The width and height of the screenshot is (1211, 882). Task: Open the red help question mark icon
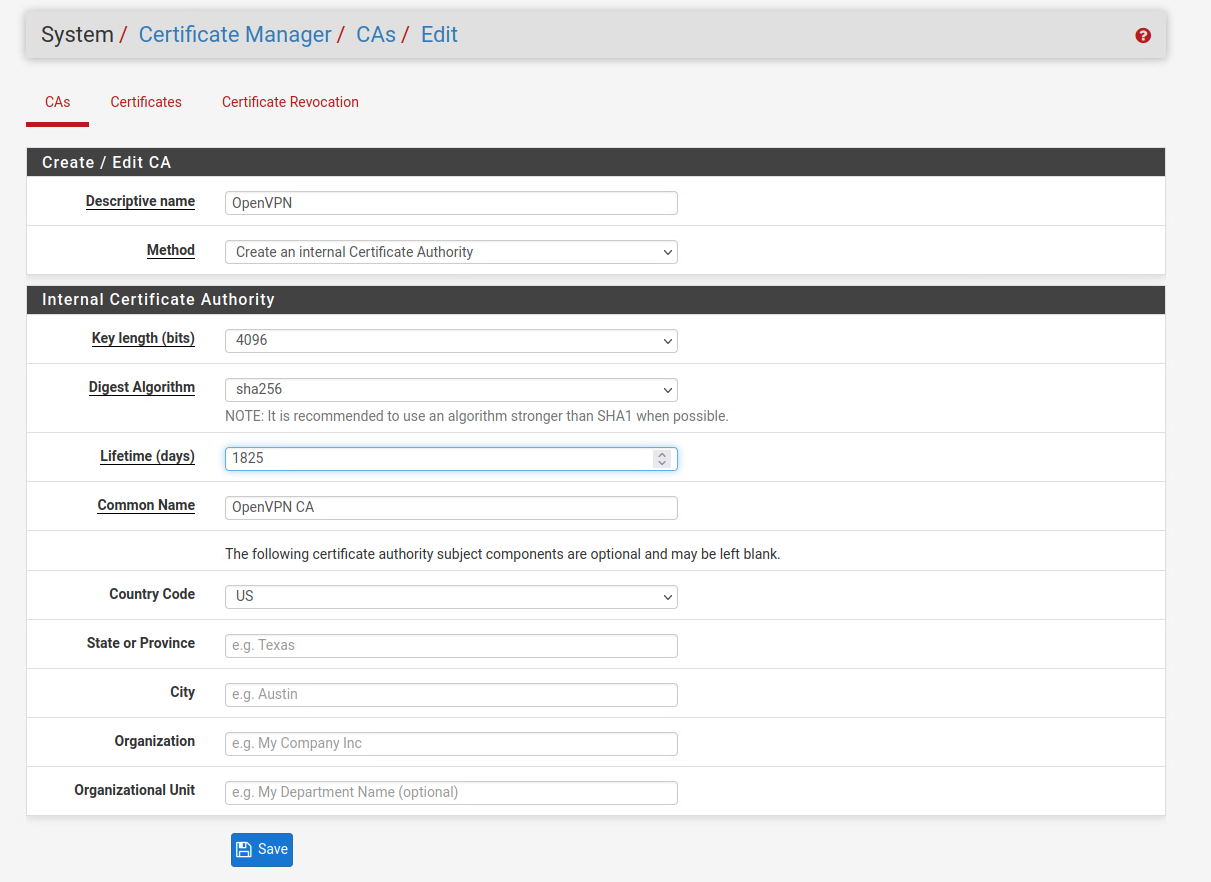point(1143,35)
